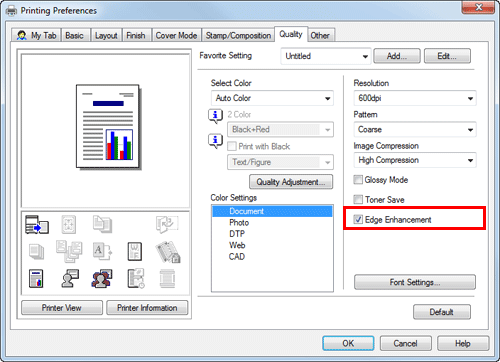
Task: Uncheck the Edge Enhancement checkbox
Action: pos(358,219)
